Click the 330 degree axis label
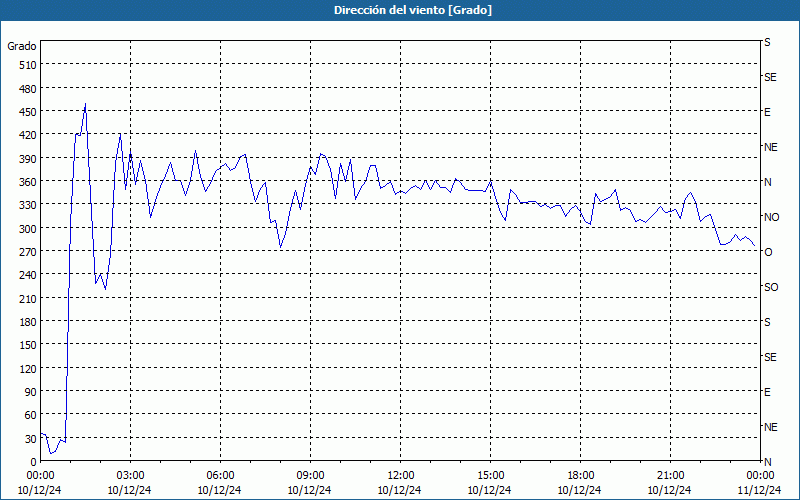The width and height of the screenshot is (800, 500). click(x=28, y=205)
